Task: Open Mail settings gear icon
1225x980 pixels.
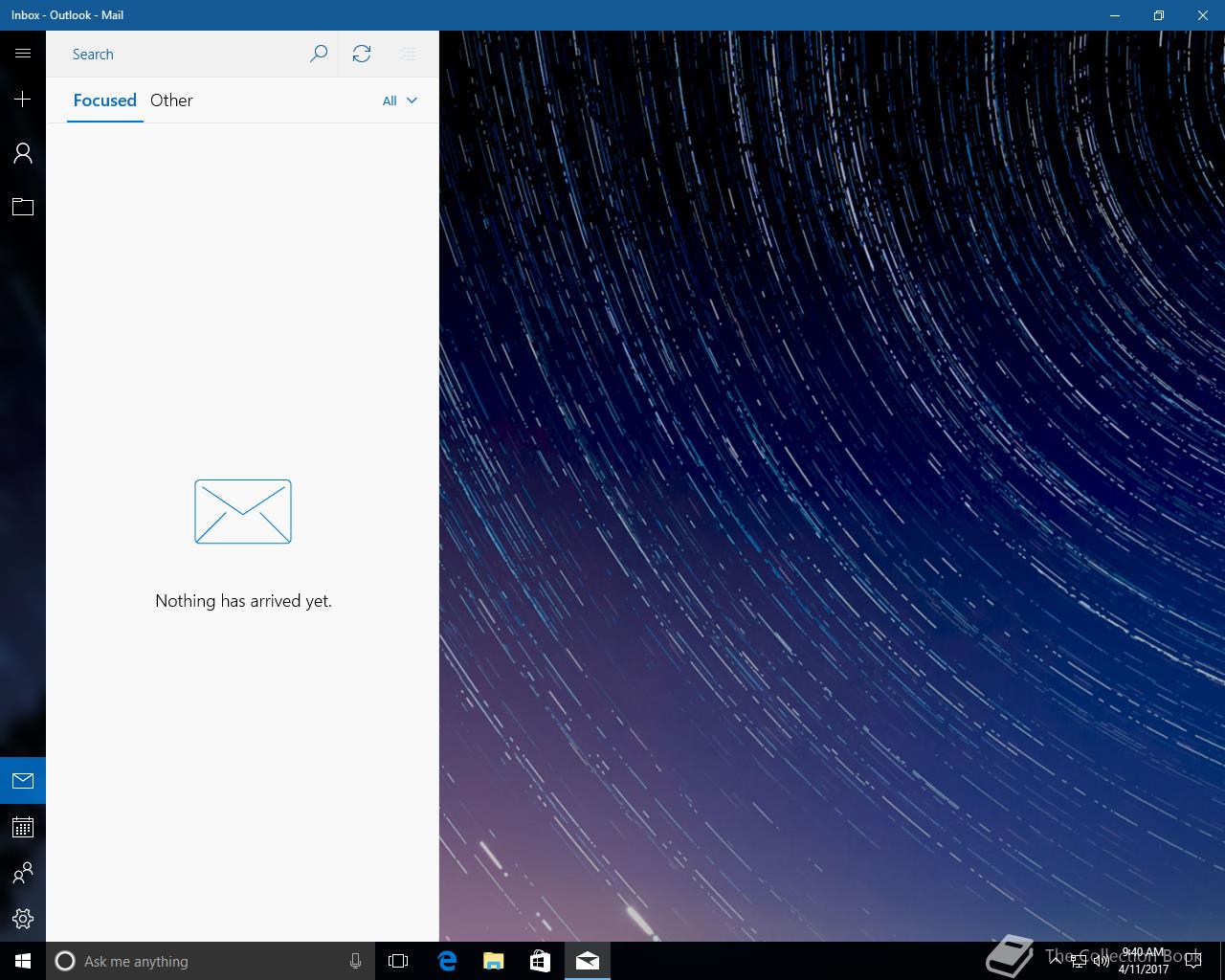Action: click(23, 919)
